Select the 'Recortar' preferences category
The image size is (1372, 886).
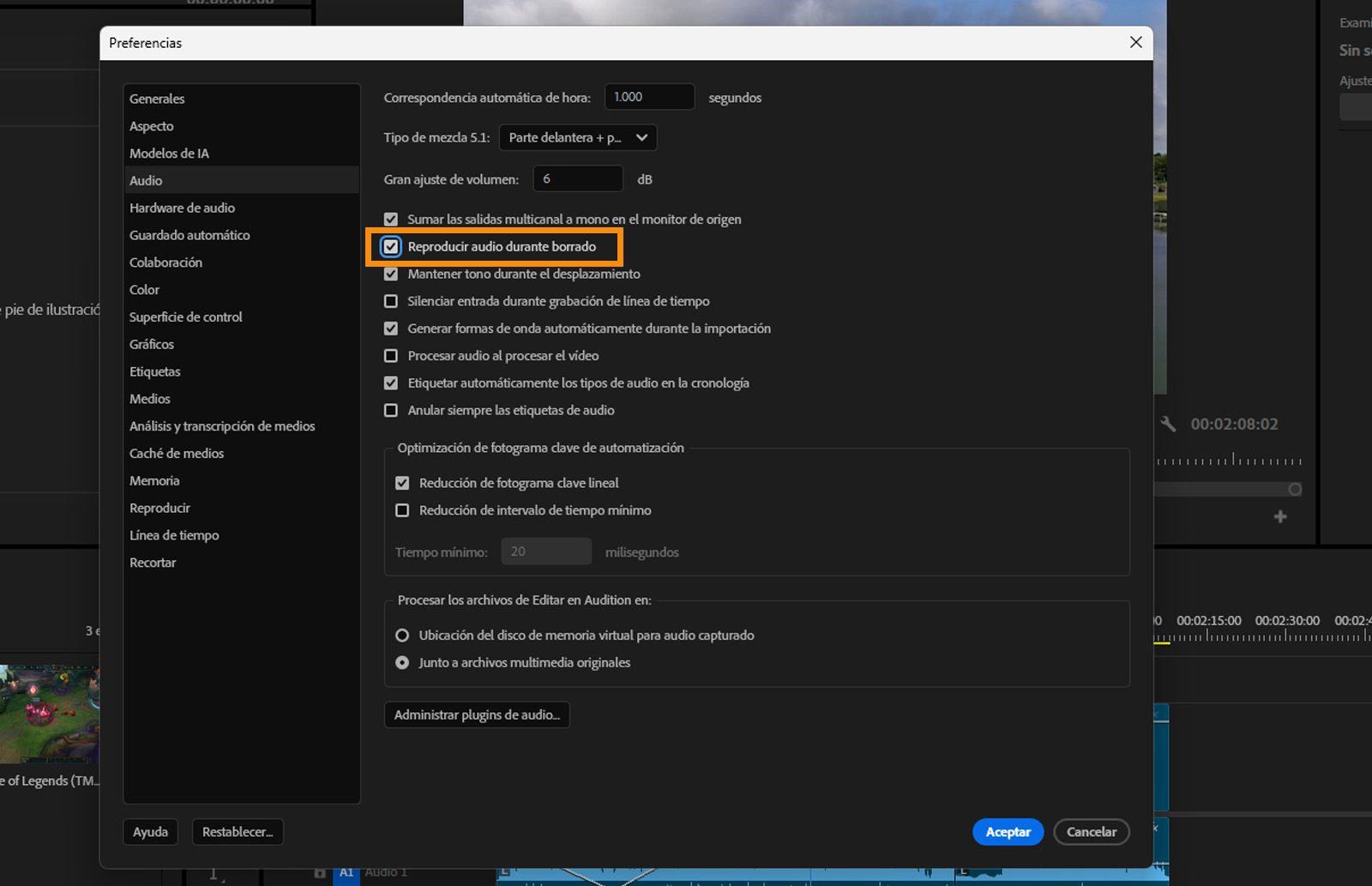(x=153, y=562)
